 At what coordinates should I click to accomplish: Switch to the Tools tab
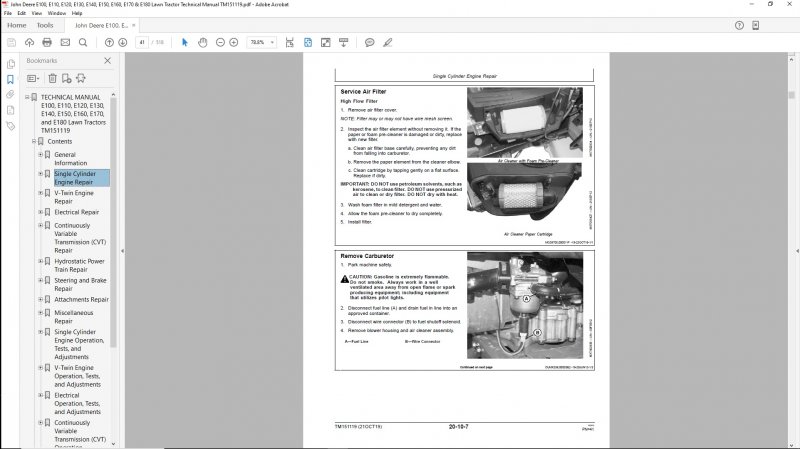click(45, 25)
